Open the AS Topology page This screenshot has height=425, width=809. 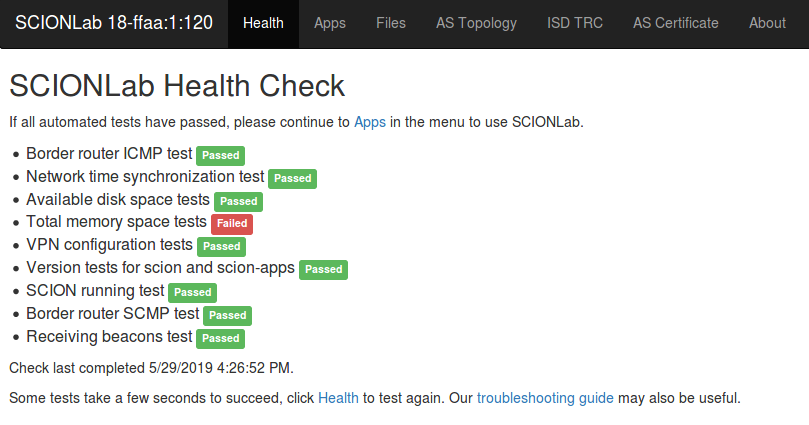(476, 23)
